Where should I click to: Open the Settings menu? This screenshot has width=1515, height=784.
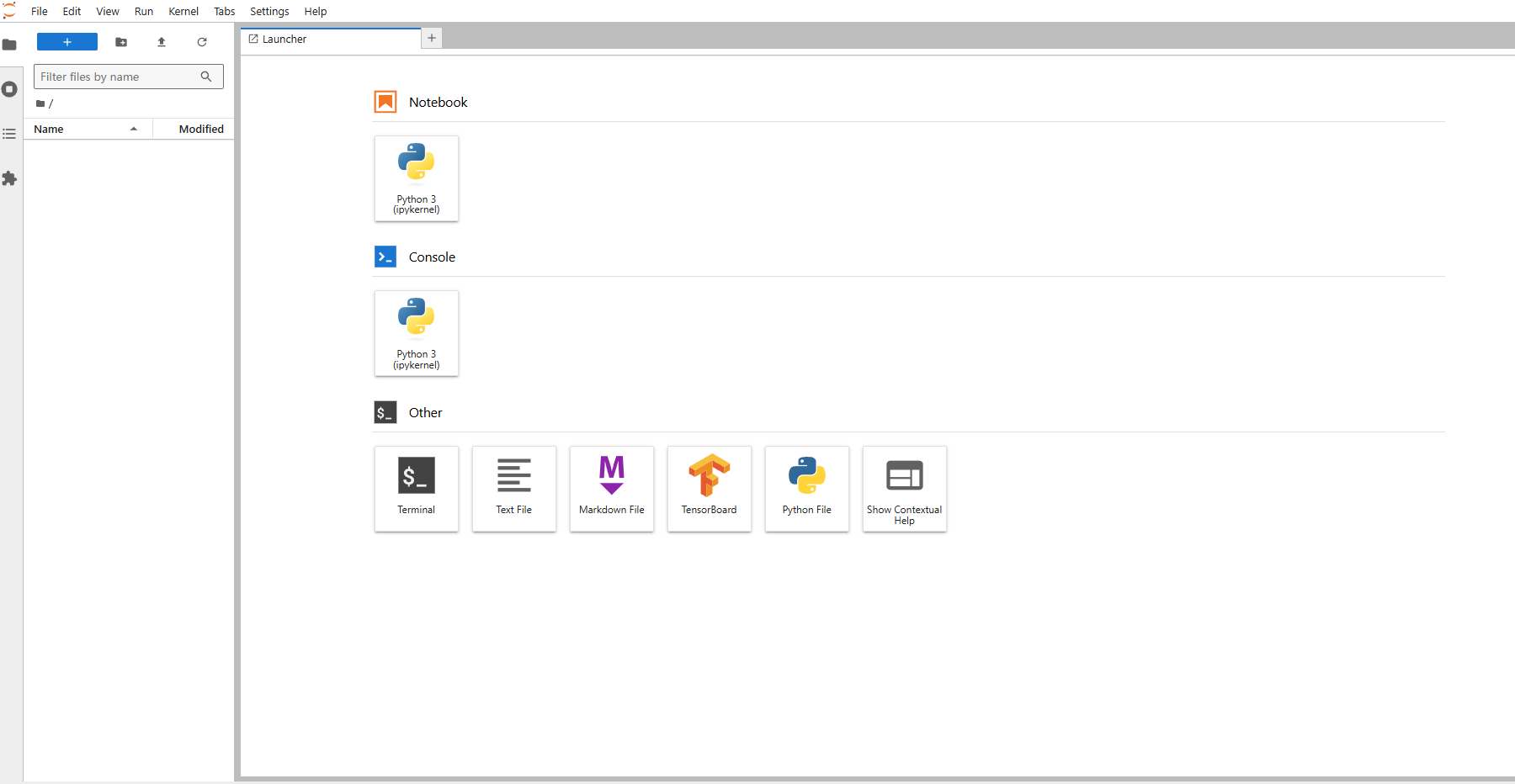click(x=269, y=11)
